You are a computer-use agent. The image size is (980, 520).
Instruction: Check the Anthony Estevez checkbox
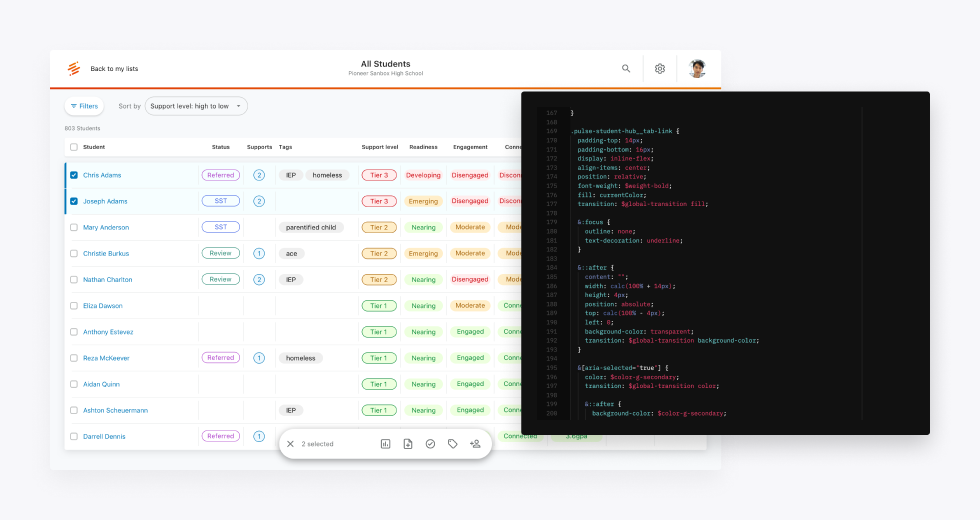(74, 332)
